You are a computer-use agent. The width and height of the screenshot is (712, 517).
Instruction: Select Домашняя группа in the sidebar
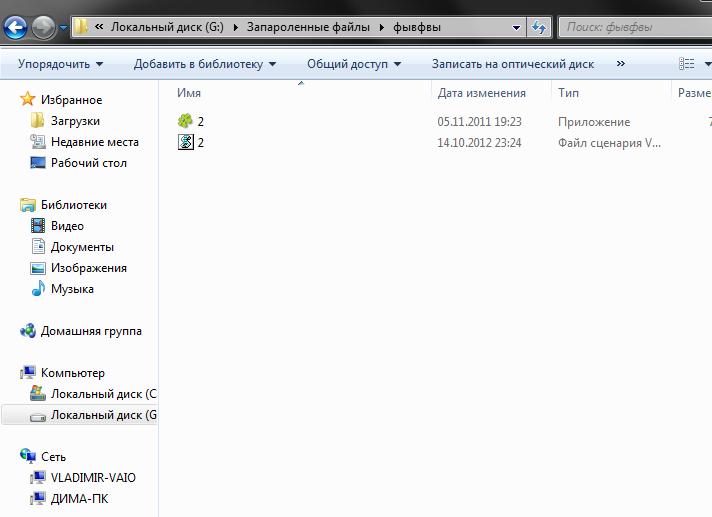pyautogui.click(x=91, y=331)
